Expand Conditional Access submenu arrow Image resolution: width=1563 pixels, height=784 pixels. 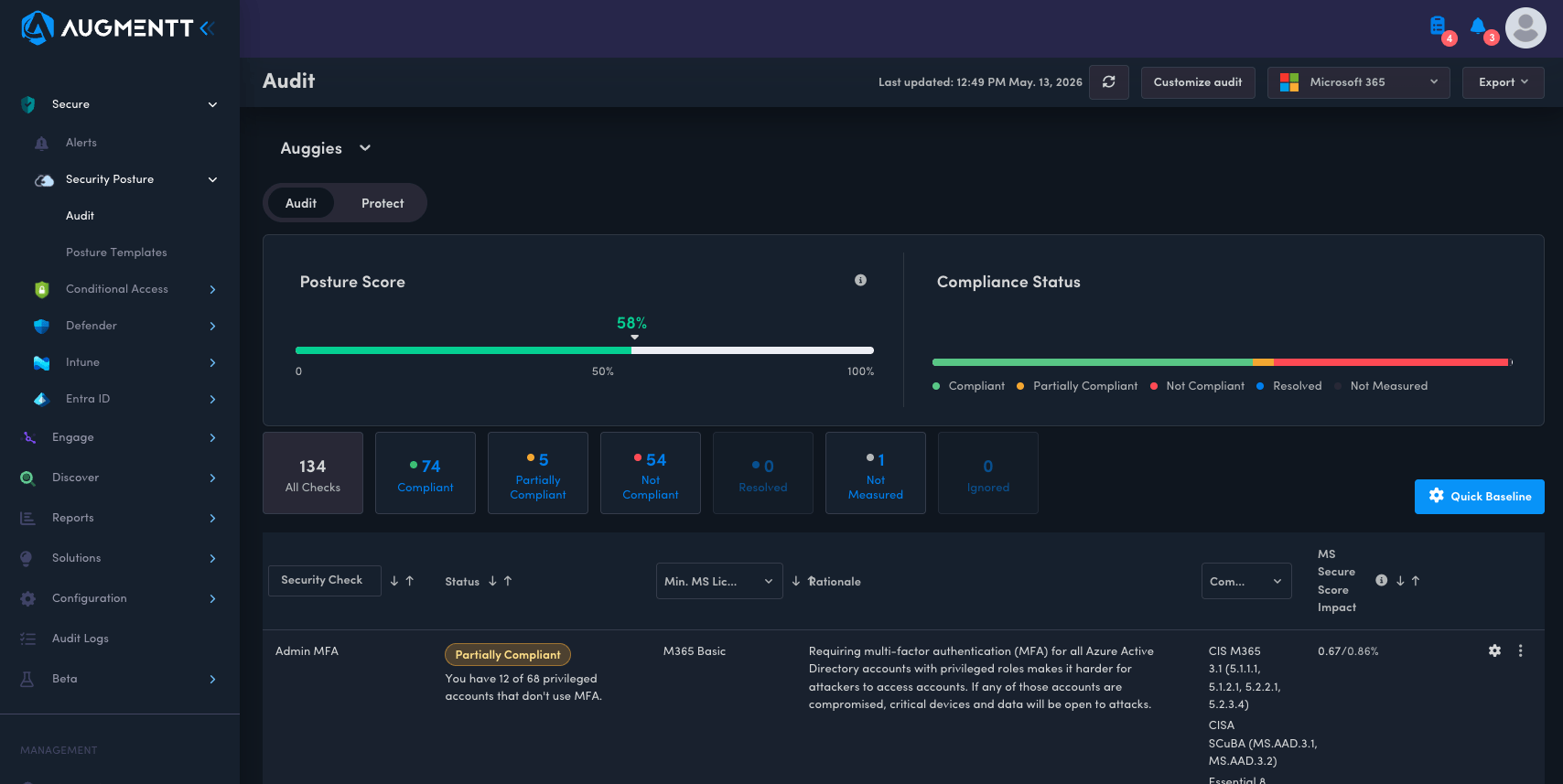tap(212, 289)
